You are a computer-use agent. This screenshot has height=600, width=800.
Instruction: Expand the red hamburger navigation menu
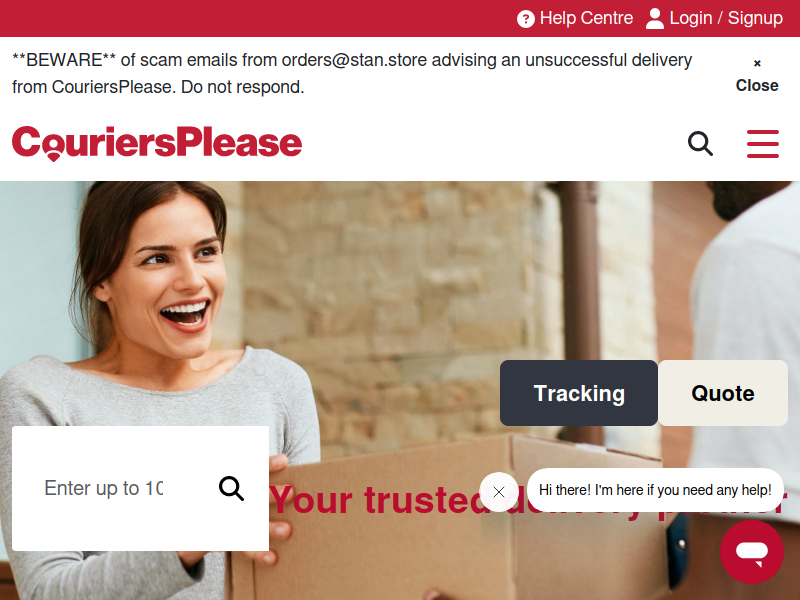[x=763, y=143]
